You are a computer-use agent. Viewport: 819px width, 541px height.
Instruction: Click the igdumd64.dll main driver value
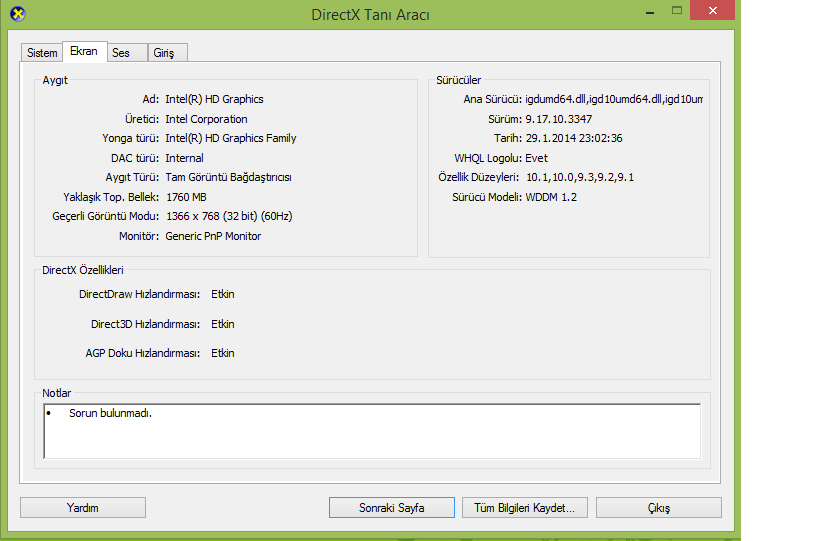point(614,99)
